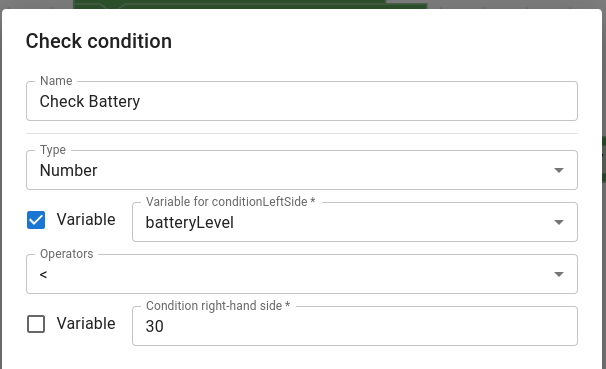
Task: Open the conditionLeftSide variable dropdown
Action: 355,222
